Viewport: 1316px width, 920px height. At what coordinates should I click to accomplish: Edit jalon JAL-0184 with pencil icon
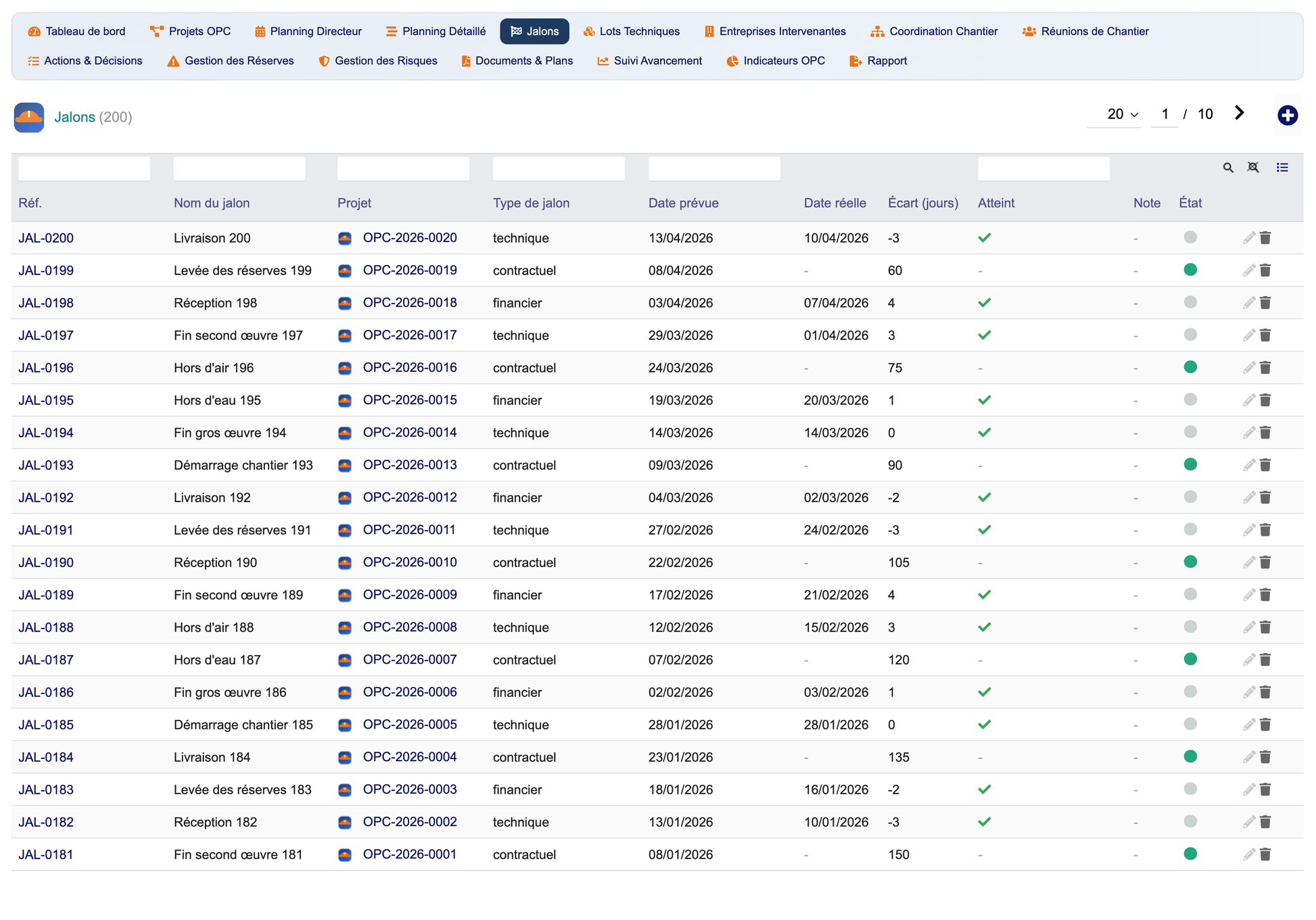point(1248,757)
